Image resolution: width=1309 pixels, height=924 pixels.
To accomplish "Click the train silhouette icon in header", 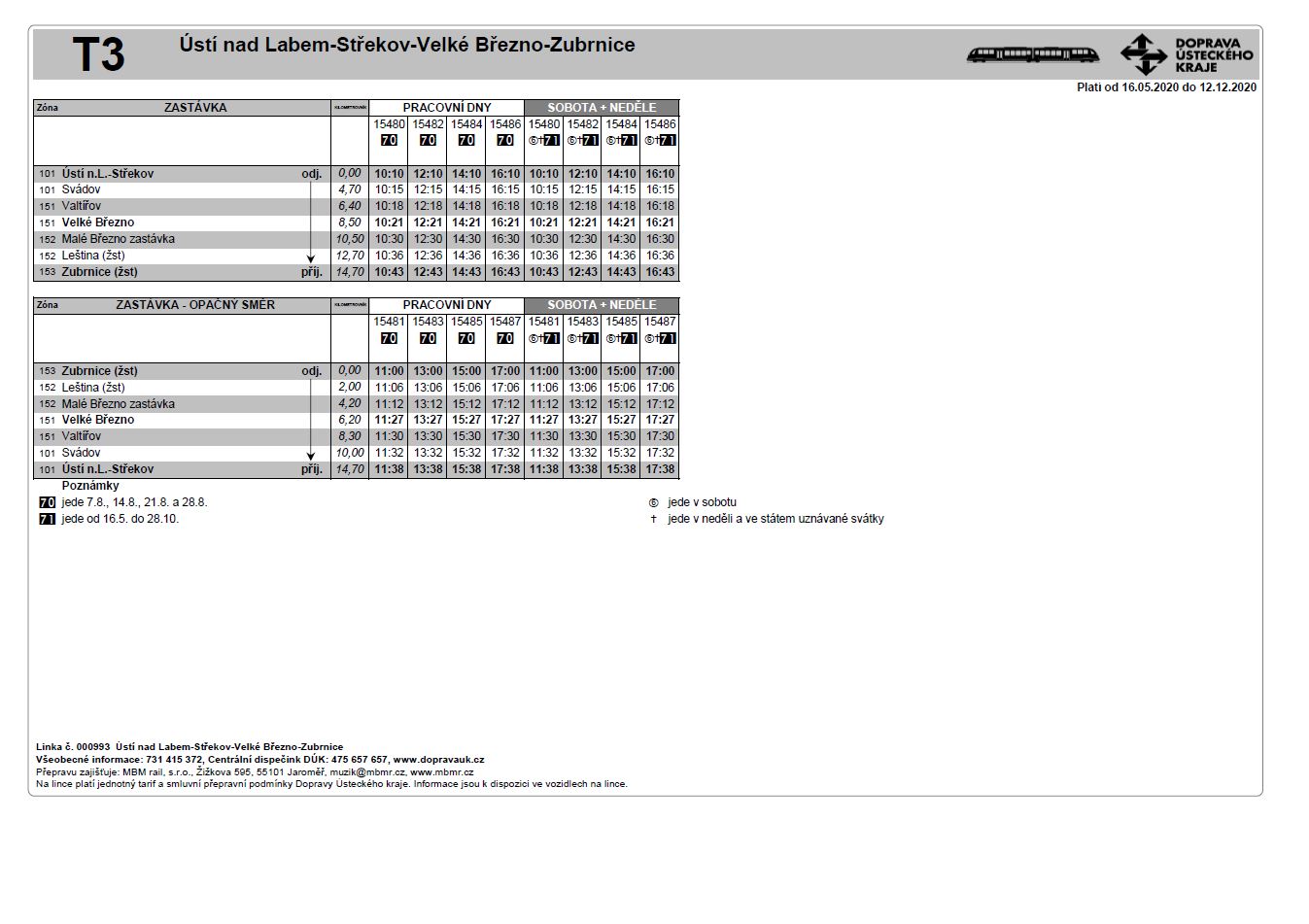I will point(1032,54).
